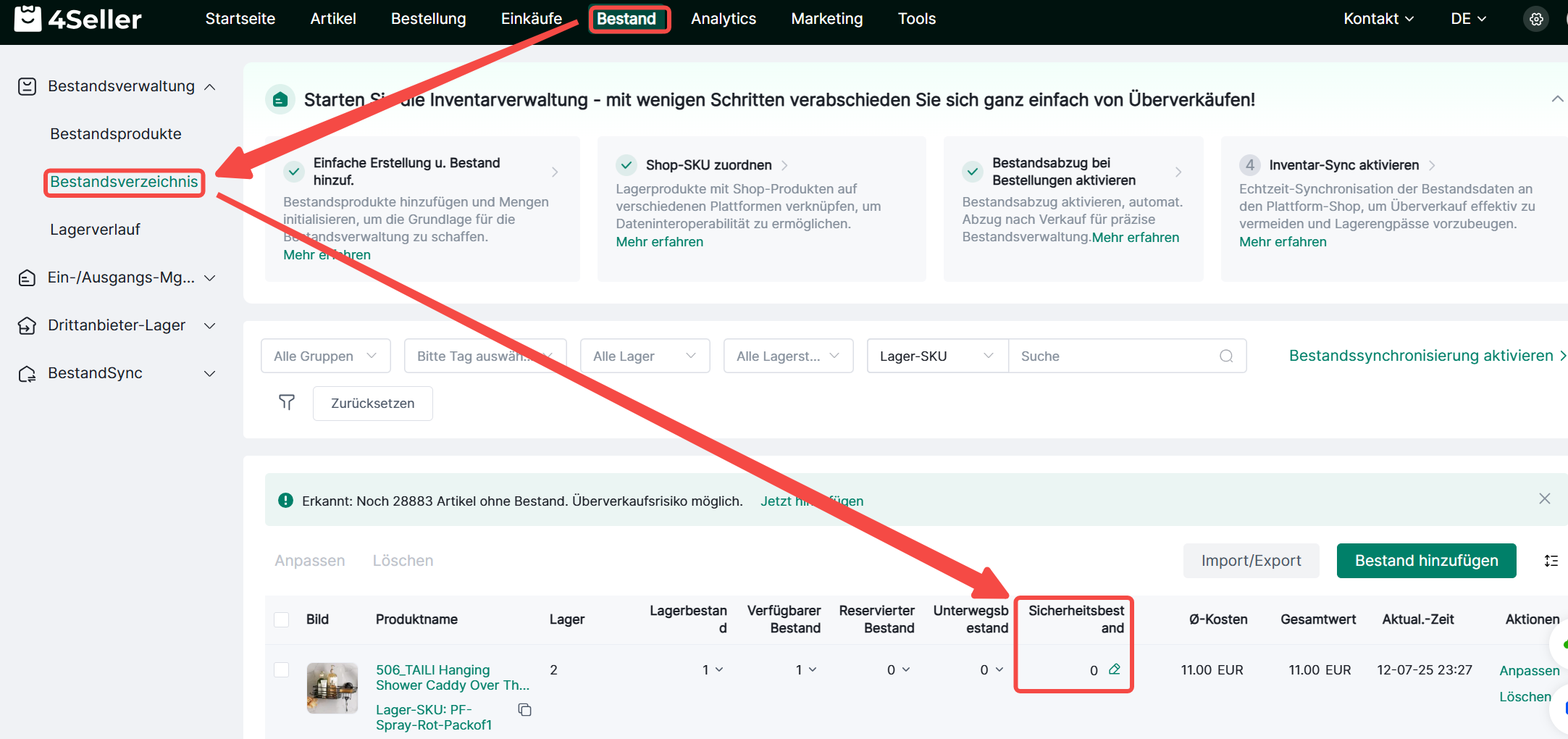Click the settings gear icon
Viewport: 1568px width, 739px height.
pyautogui.click(x=1536, y=20)
